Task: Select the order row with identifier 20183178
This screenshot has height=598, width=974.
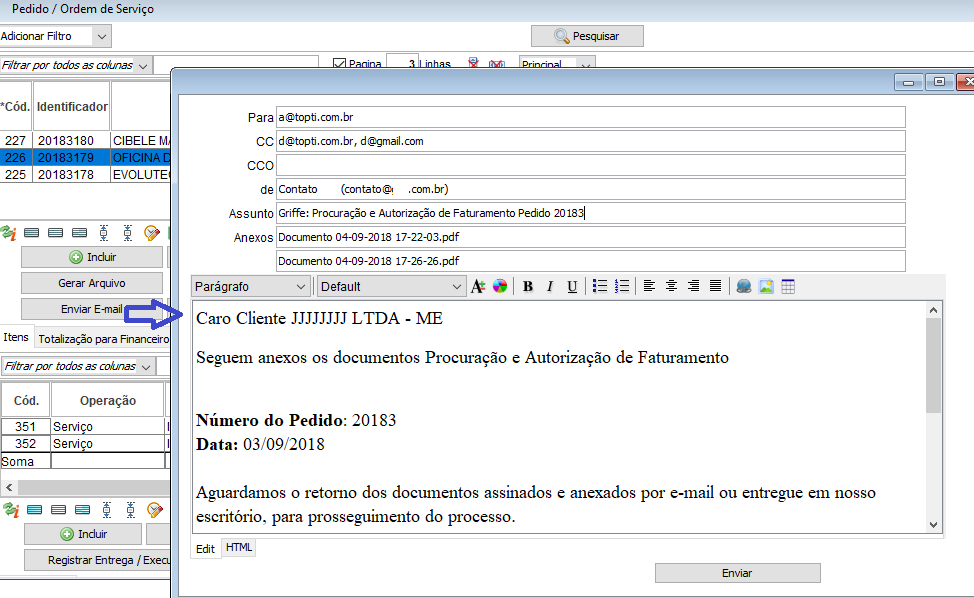Action: tap(85, 174)
